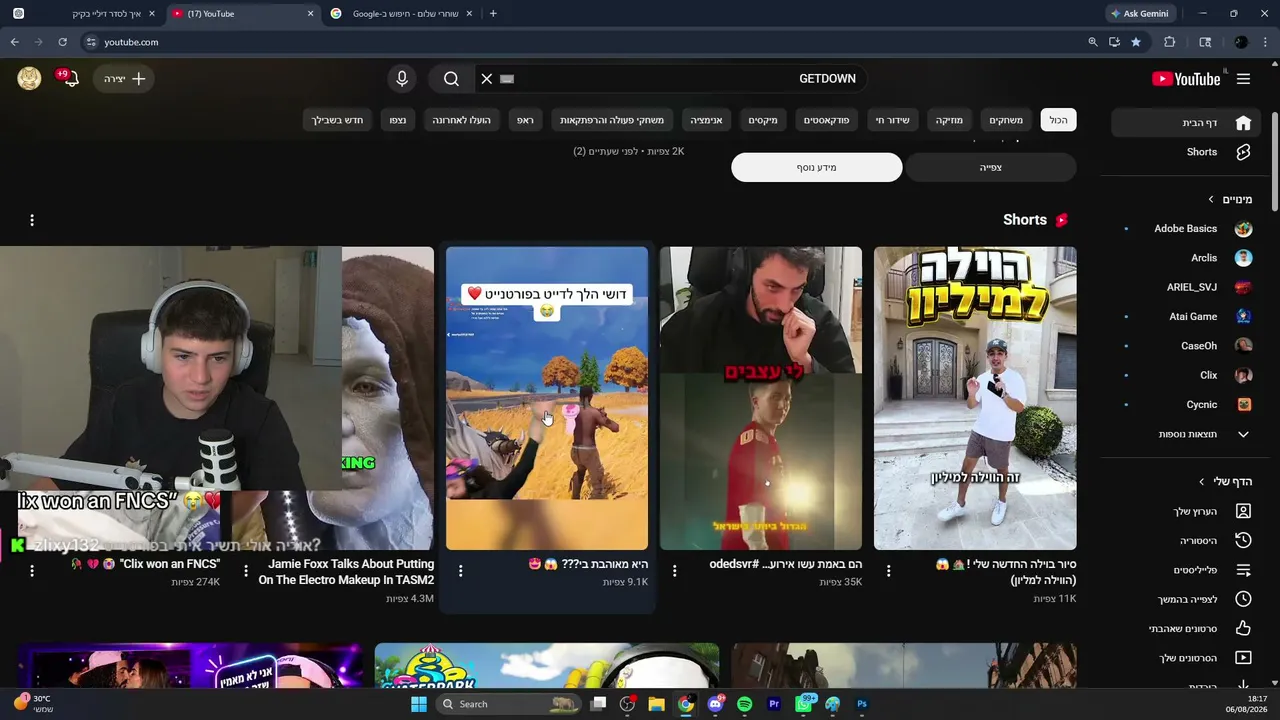
Task: Open Premiere Pro from the taskbar
Action: point(774,704)
